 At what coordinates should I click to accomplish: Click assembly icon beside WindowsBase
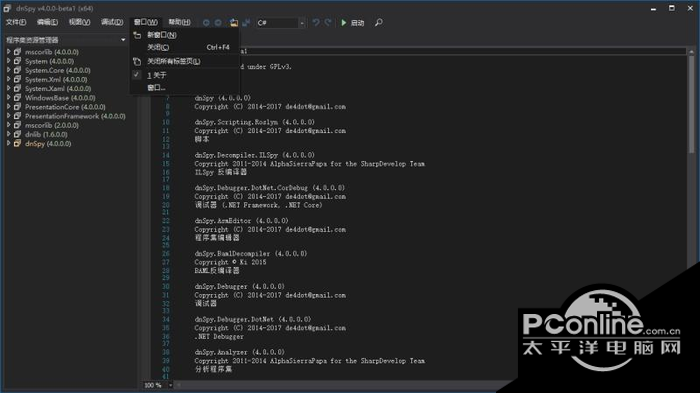click(17, 98)
